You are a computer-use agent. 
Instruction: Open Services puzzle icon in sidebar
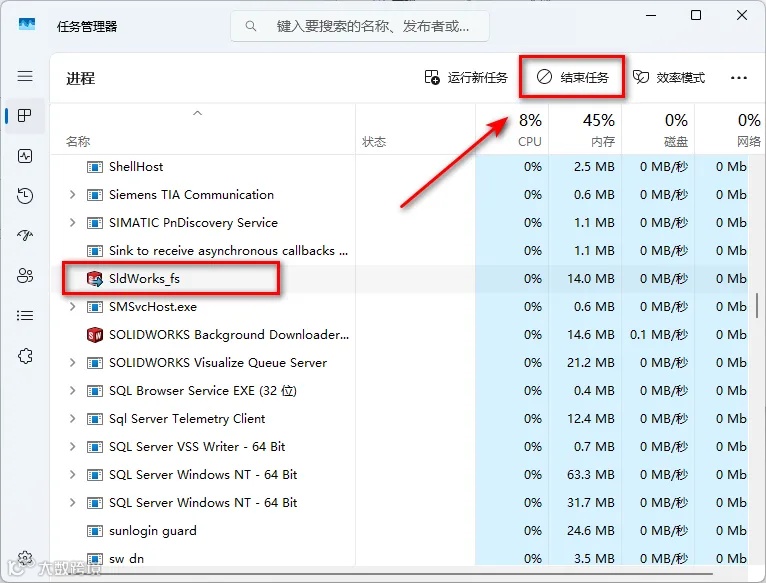click(x=25, y=356)
